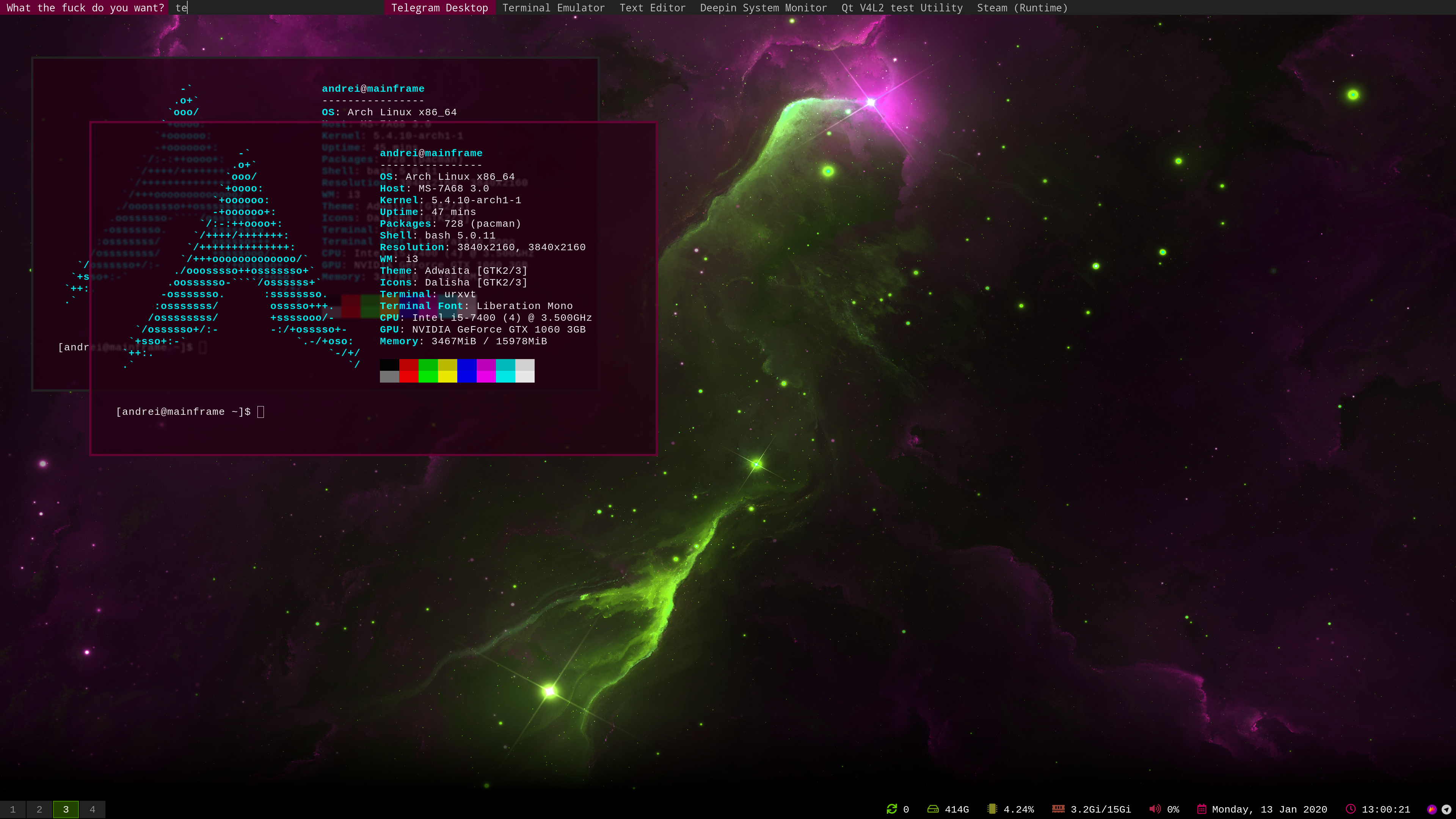Click 'Shell: bash 5.0.11' line
Image resolution: width=1456 pixels, height=819 pixels.
[438, 235]
